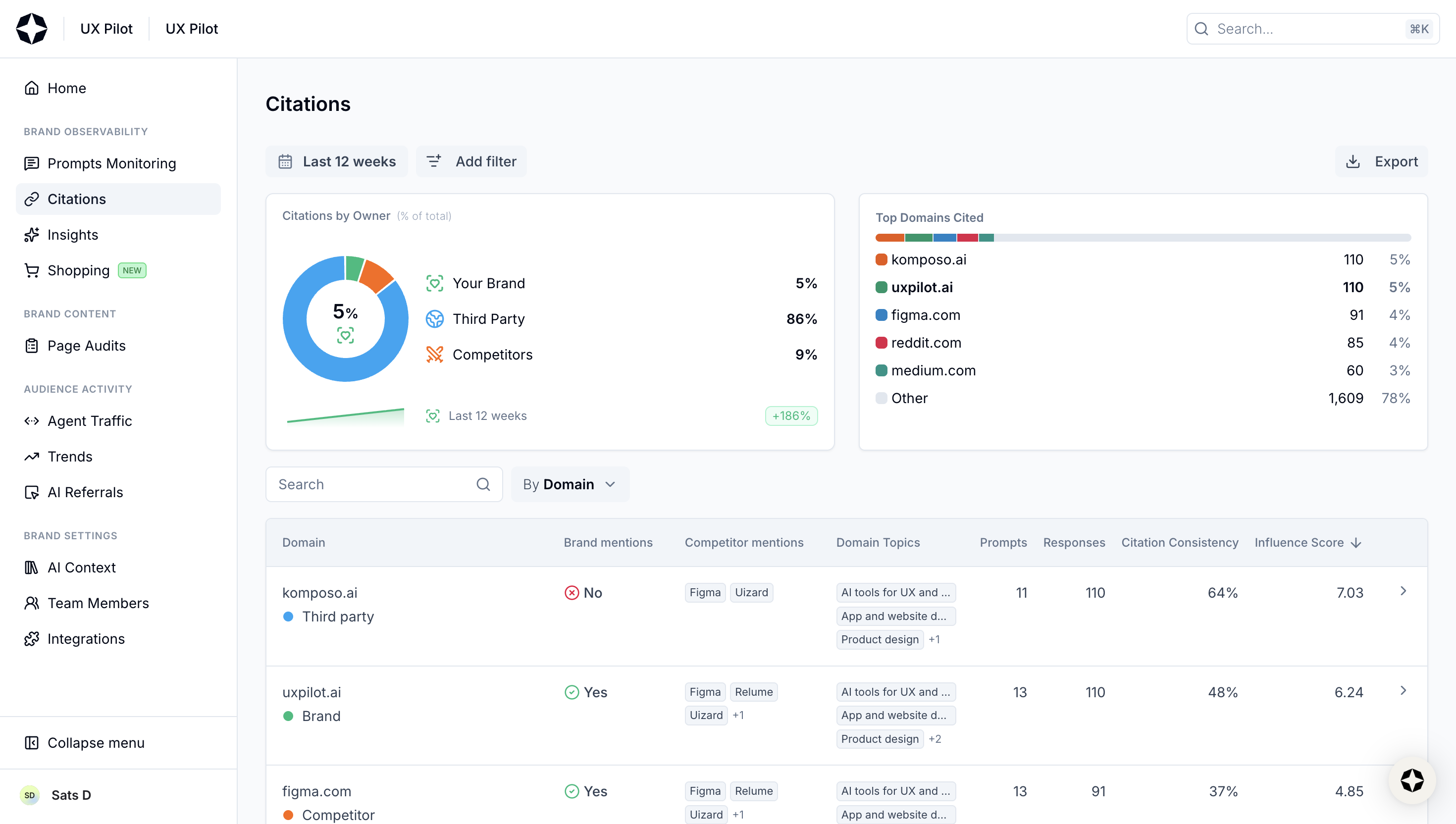Open the Sats D user profile

(71, 795)
